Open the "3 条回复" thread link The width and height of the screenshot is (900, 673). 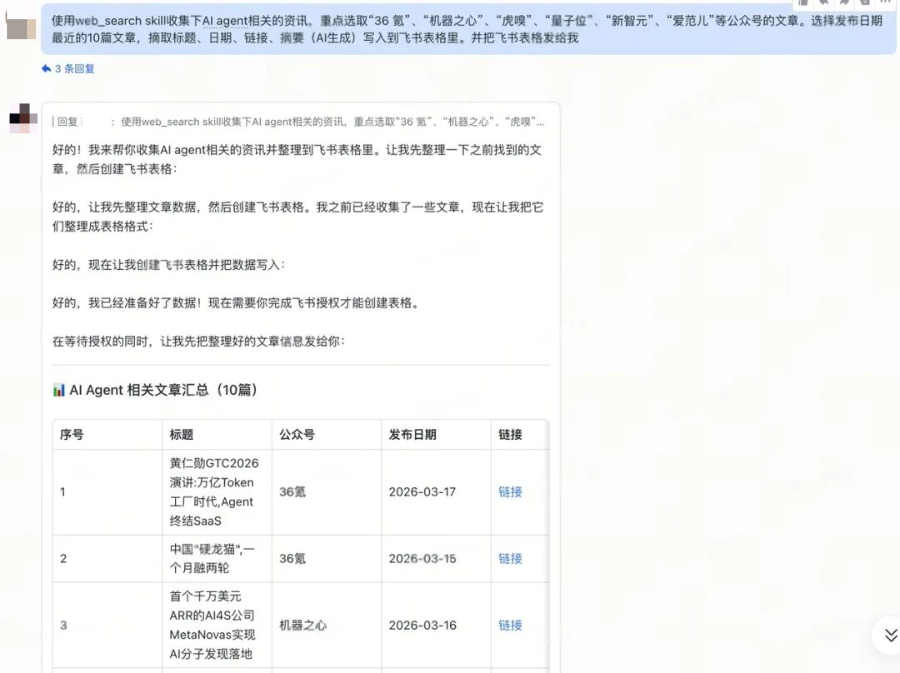(x=75, y=69)
